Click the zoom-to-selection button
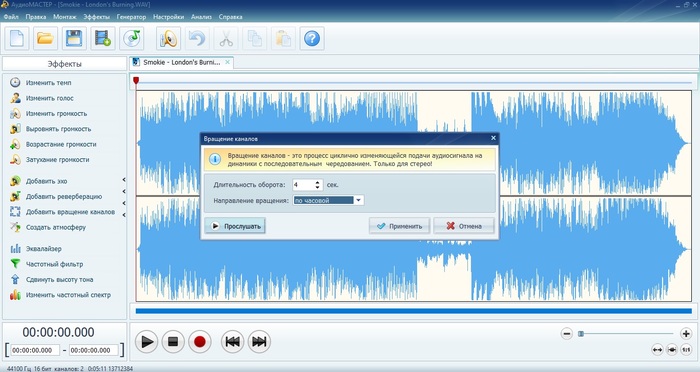700x372 pixels. coord(671,350)
